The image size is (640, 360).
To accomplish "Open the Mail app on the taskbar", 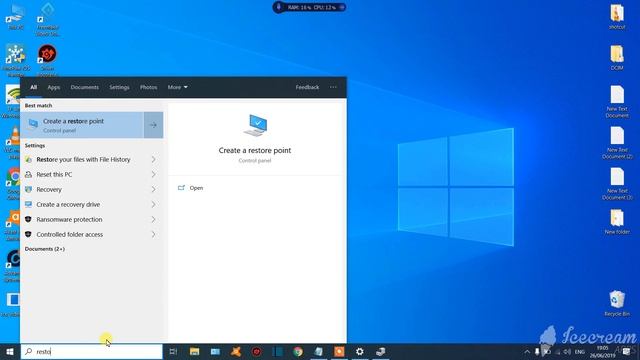I will 215,351.
